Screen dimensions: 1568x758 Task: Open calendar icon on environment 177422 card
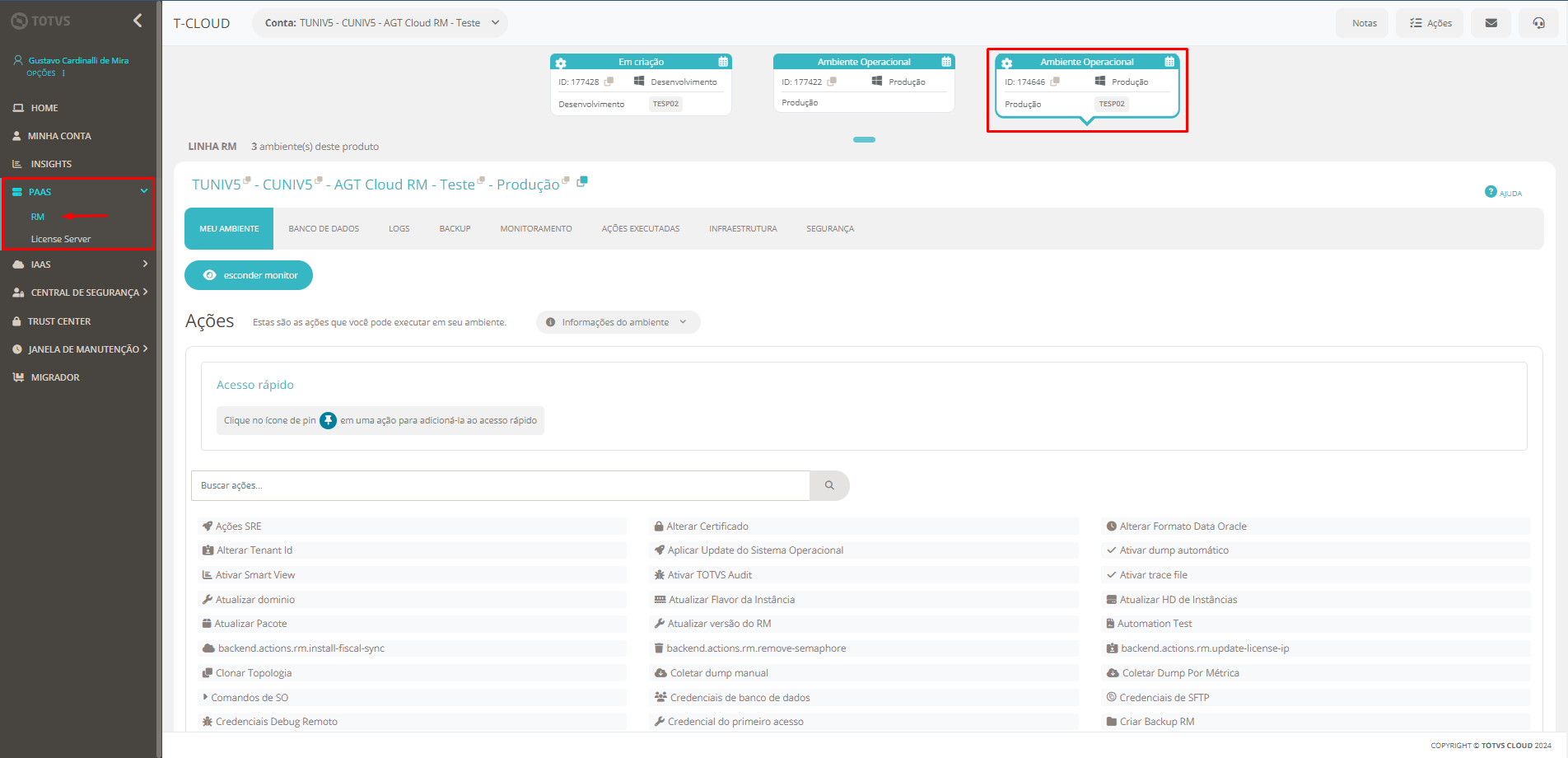(x=946, y=62)
